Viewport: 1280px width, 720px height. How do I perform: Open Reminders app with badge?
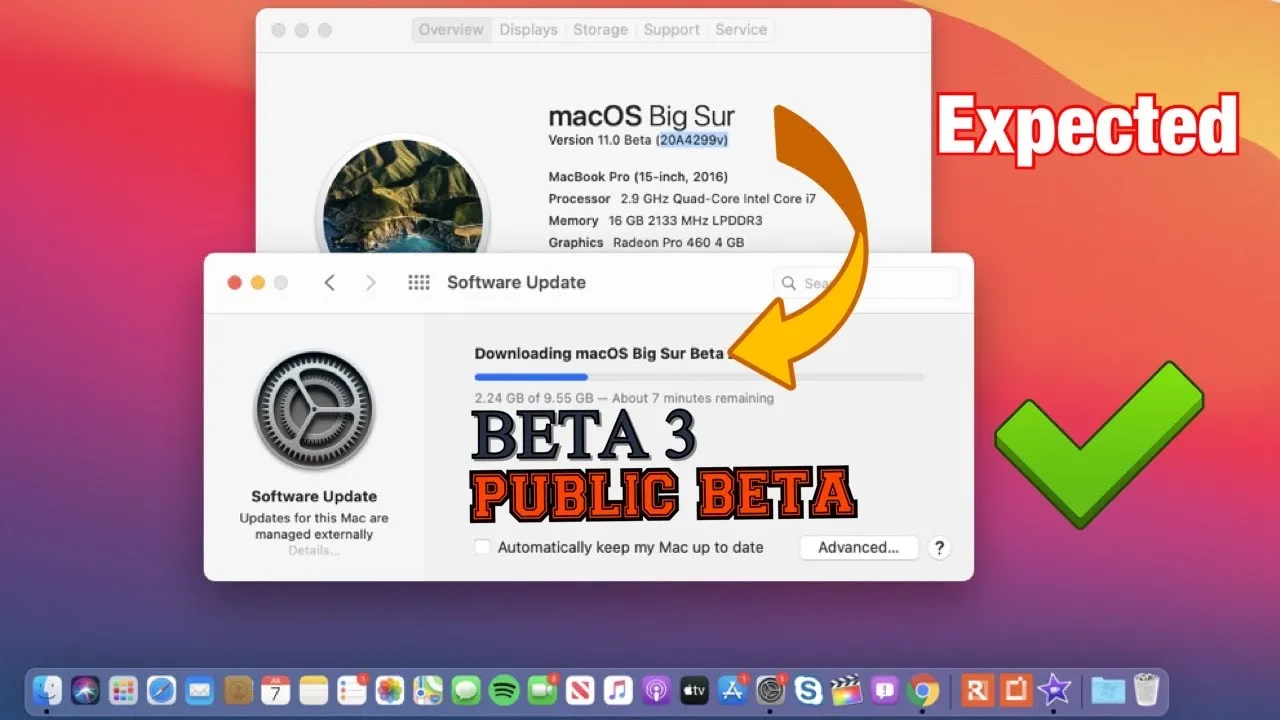pyautogui.click(x=352, y=690)
